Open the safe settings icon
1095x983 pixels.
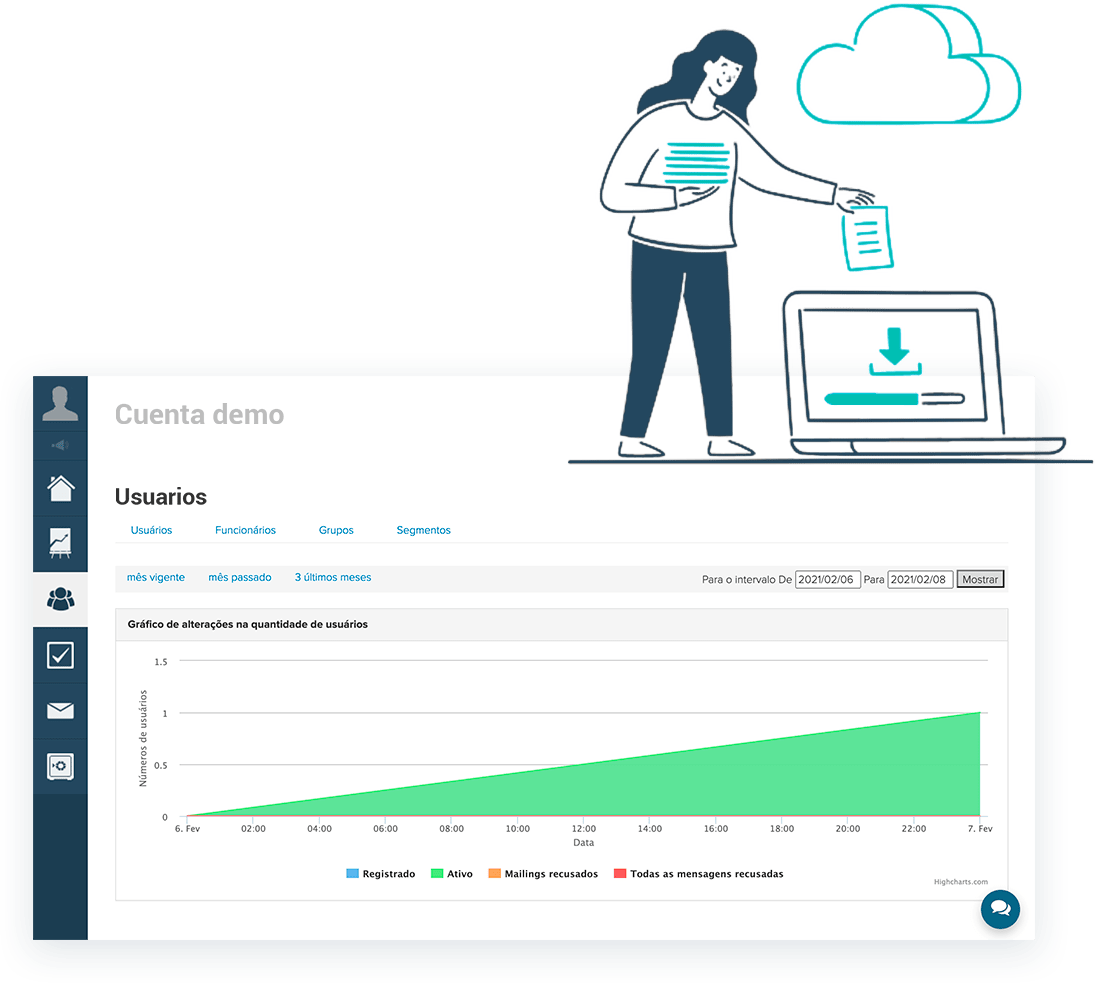pos(60,767)
